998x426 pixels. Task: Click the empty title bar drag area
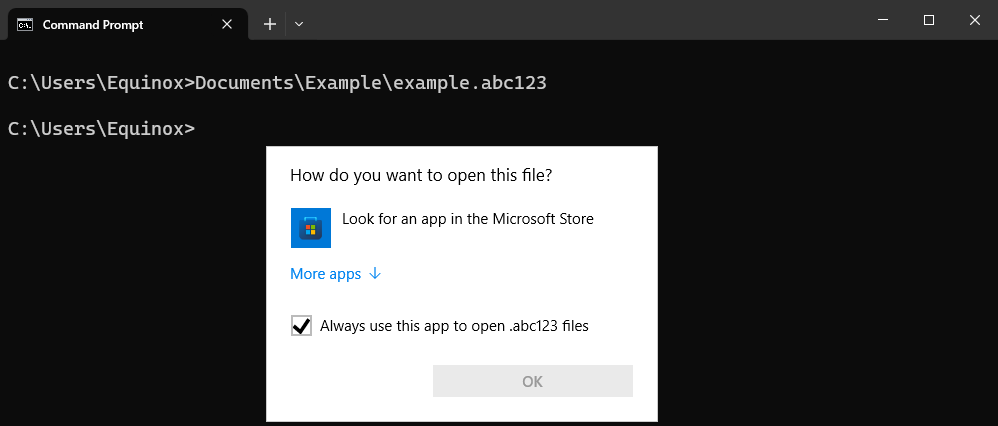point(580,20)
